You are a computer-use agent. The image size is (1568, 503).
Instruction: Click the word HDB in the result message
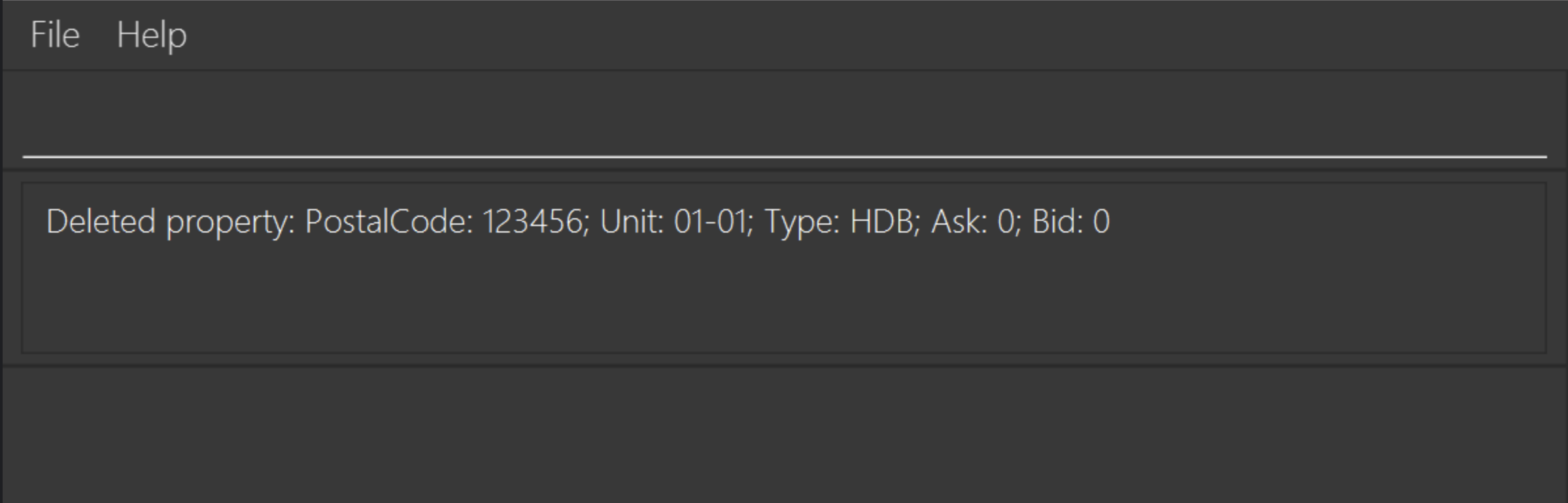coord(881,221)
